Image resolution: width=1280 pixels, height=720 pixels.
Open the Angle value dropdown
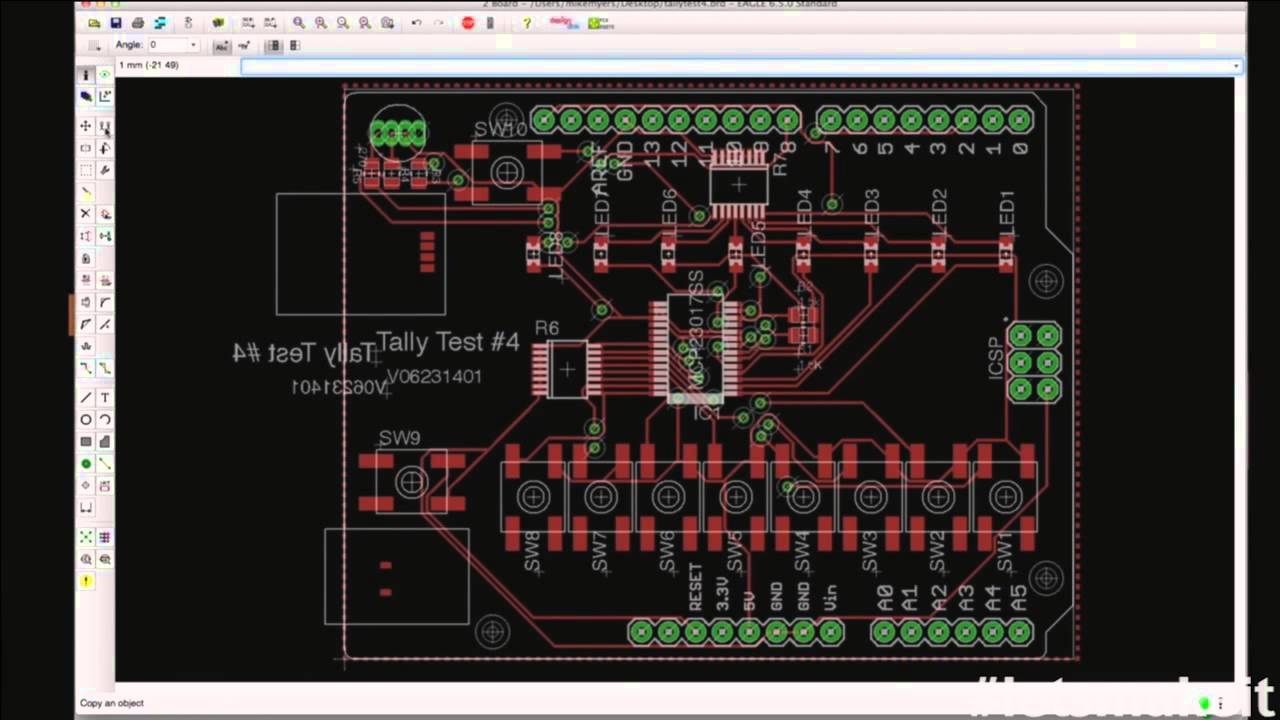coord(194,44)
